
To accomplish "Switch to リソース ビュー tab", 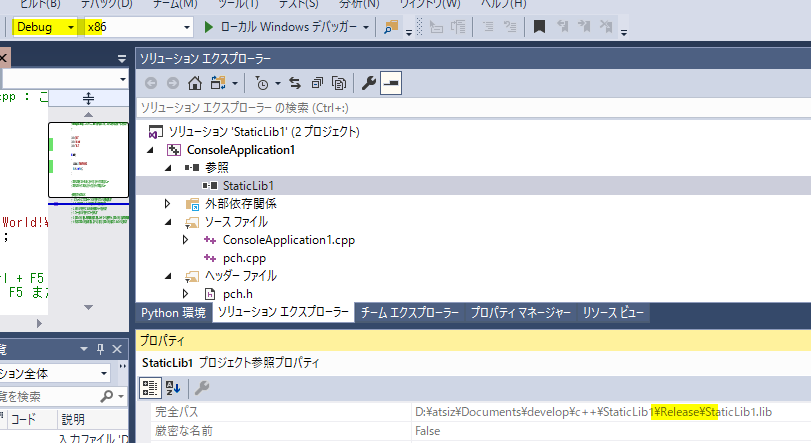I will pos(613,313).
